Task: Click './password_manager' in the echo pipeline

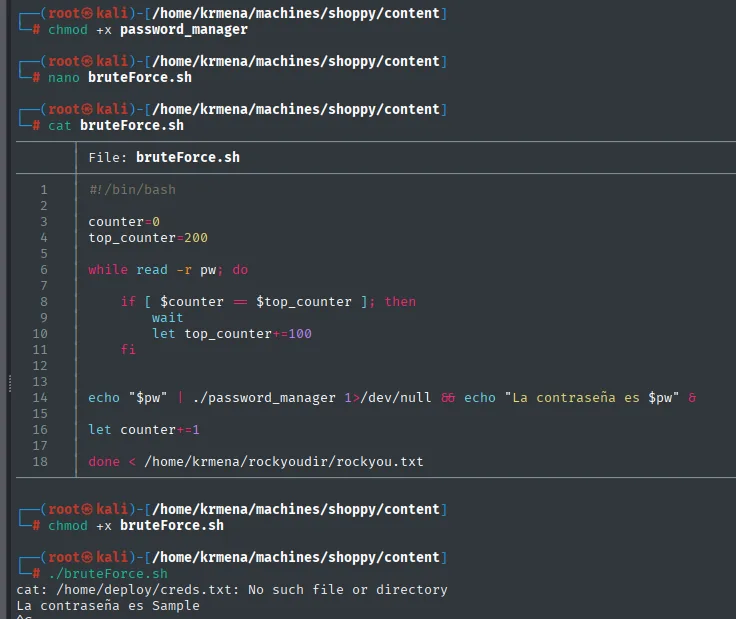Action: click(x=264, y=398)
